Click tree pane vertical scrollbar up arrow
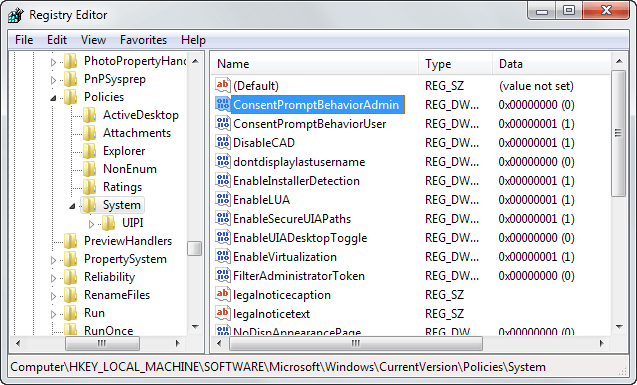Screen dimensions: 637x385 tap(195, 61)
